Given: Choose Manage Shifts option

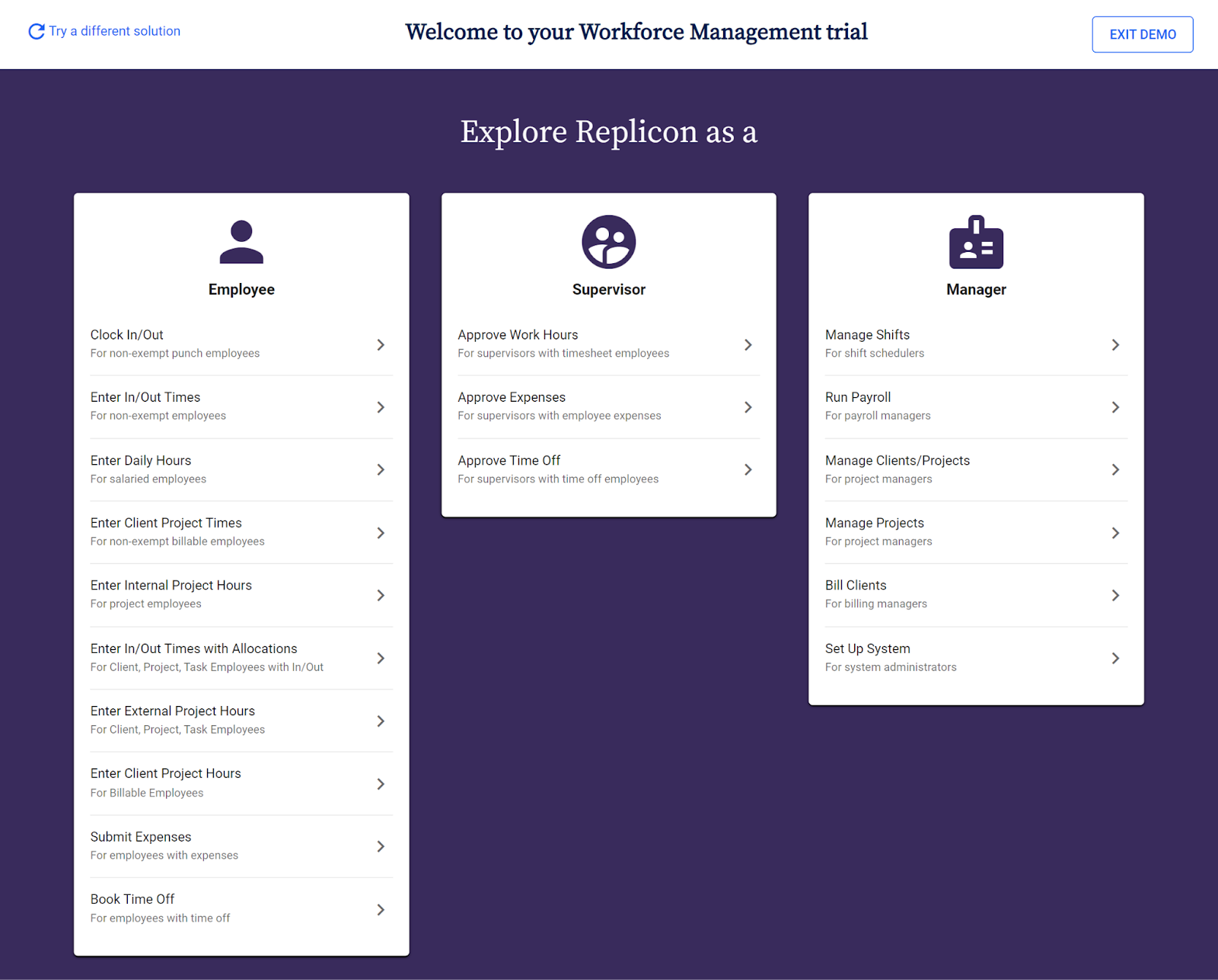Looking at the screenshot, I should click(x=976, y=344).
